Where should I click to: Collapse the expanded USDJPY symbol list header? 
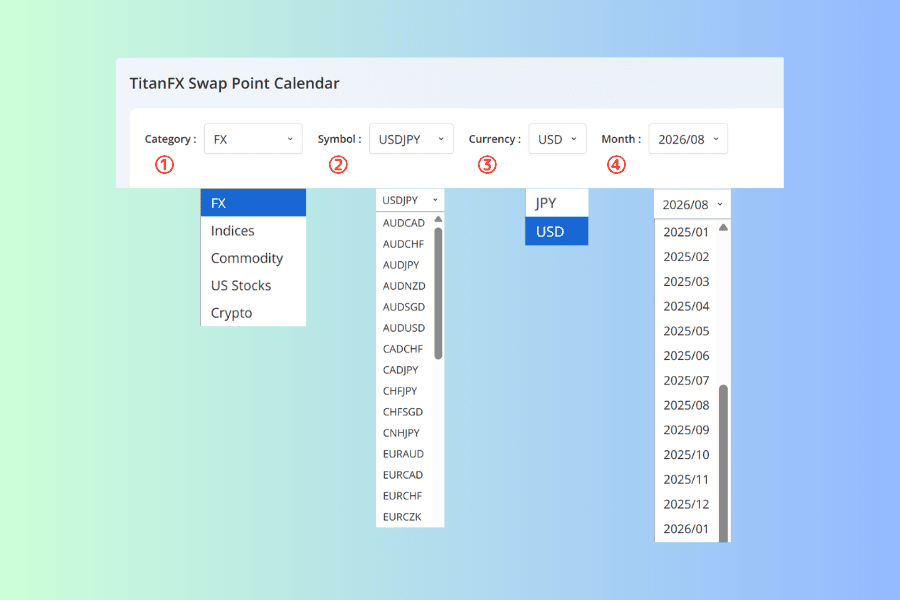coord(410,200)
